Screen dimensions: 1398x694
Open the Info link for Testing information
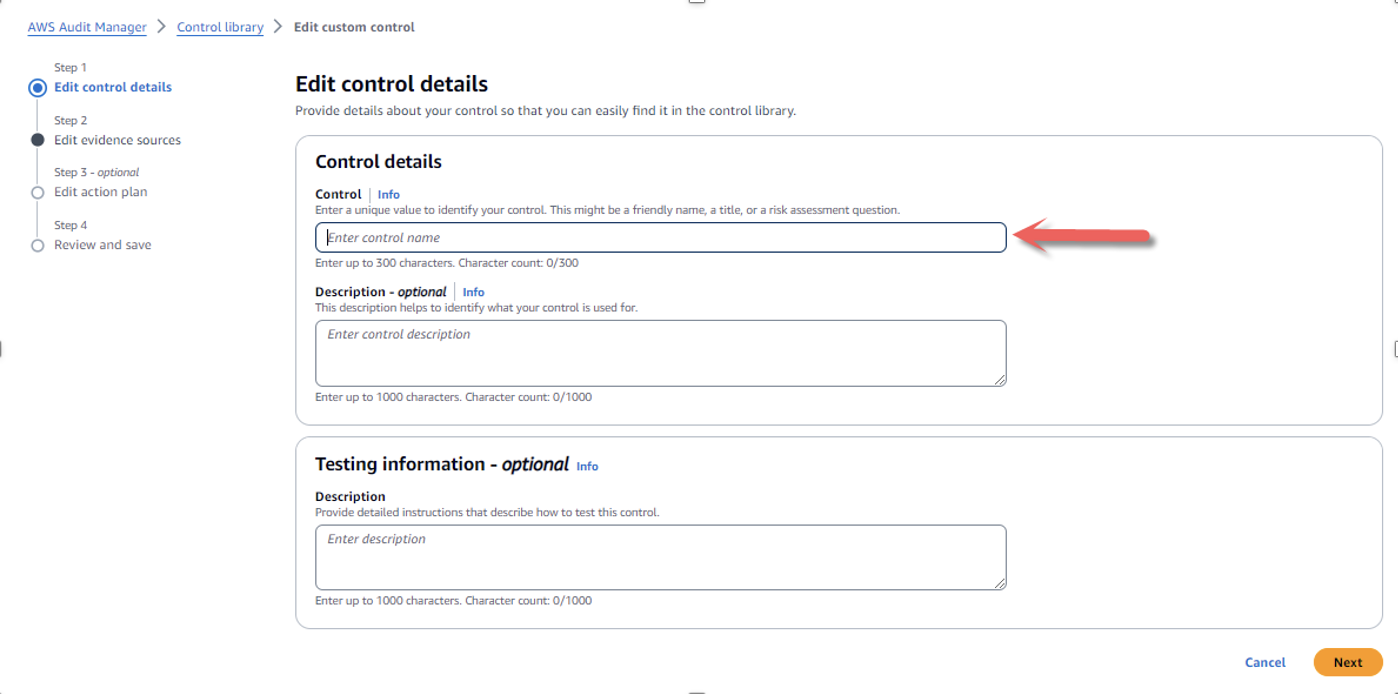[x=587, y=466]
